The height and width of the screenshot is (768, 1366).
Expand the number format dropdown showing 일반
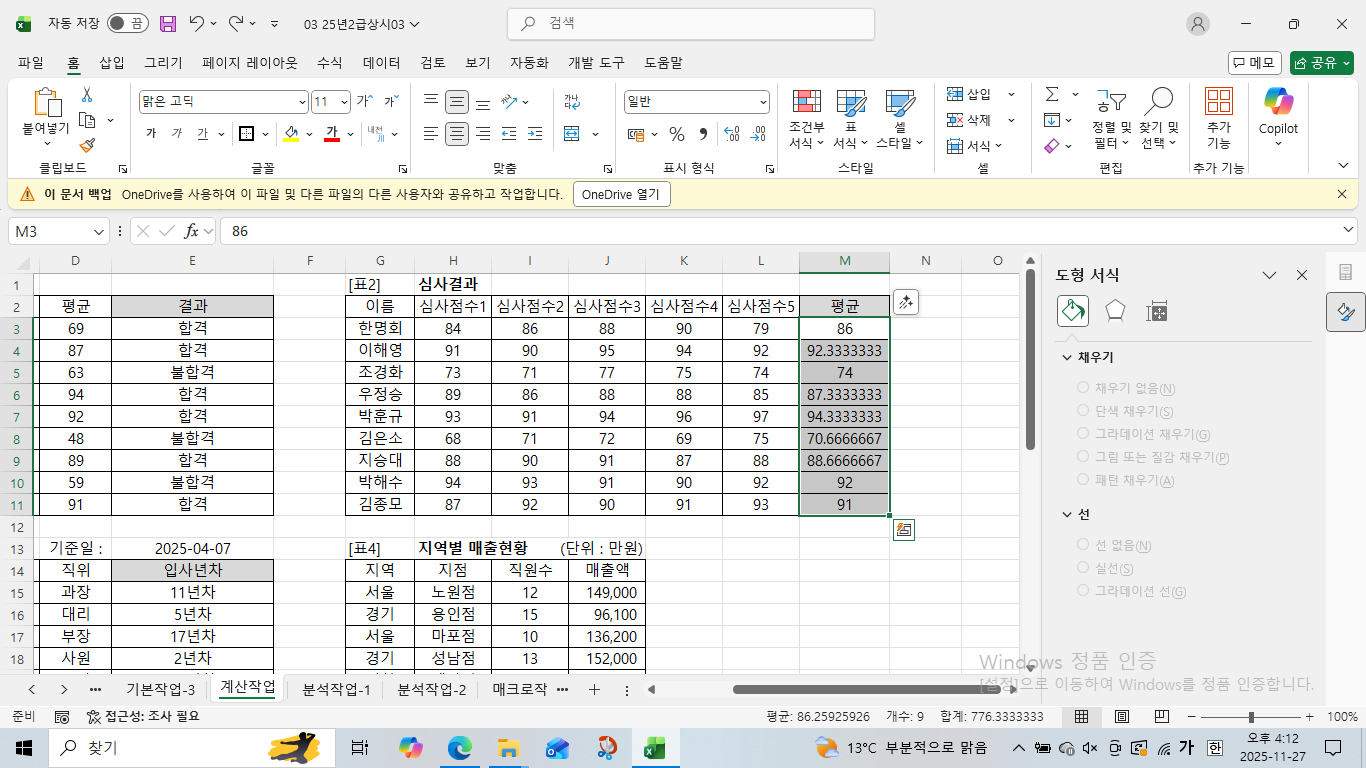[763, 102]
